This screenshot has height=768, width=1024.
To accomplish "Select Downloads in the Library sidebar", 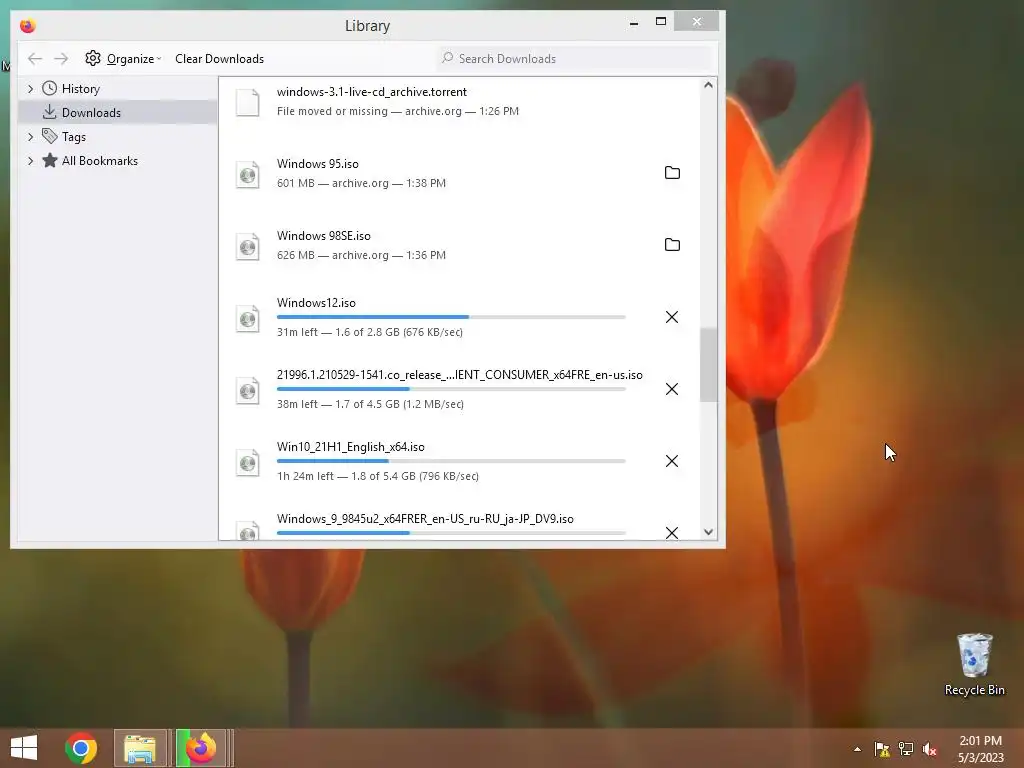I will click(118, 112).
